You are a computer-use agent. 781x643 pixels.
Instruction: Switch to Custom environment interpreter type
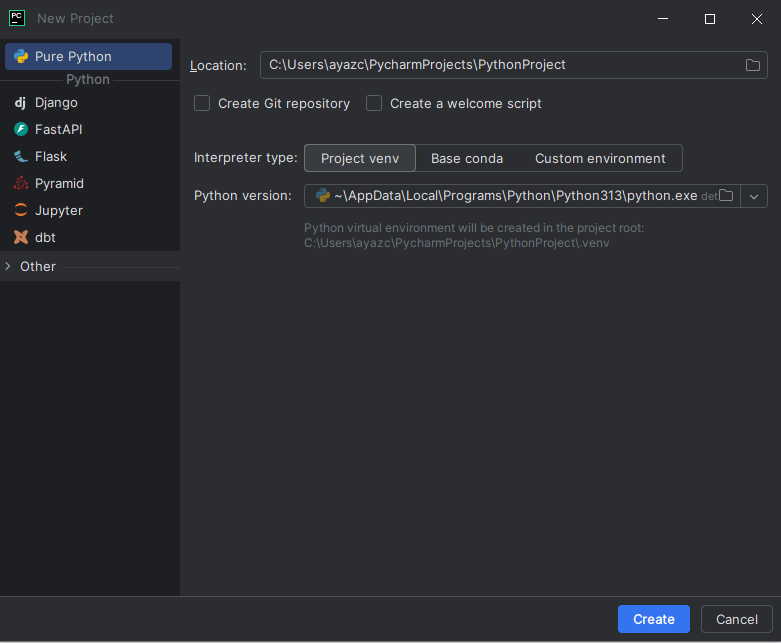point(600,158)
